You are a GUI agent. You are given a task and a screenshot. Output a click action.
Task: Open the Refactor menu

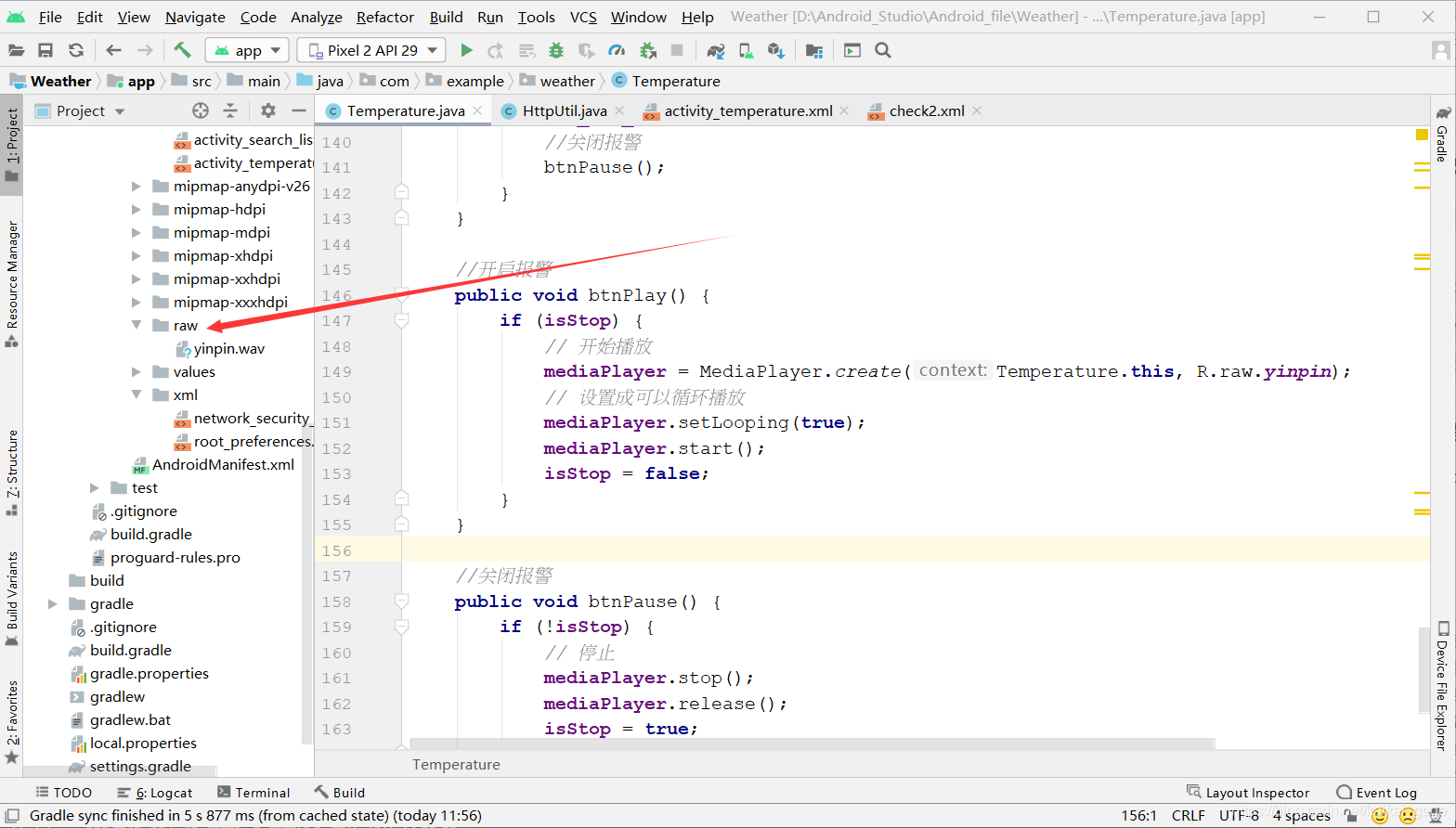(x=385, y=17)
